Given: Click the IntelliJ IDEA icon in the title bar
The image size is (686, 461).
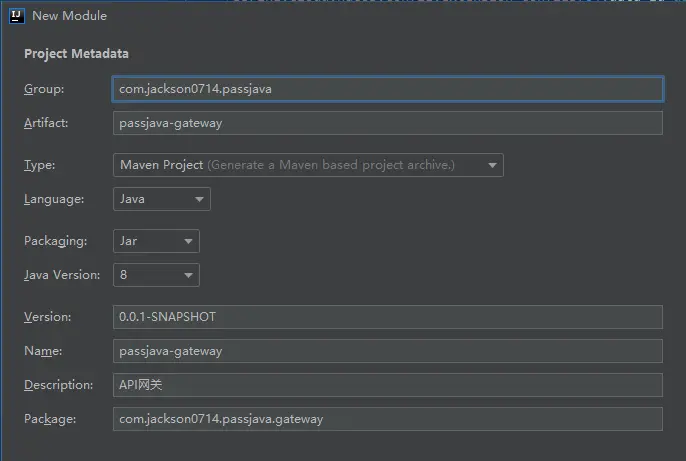Looking at the screenshot, I should (x=17, y=16).
